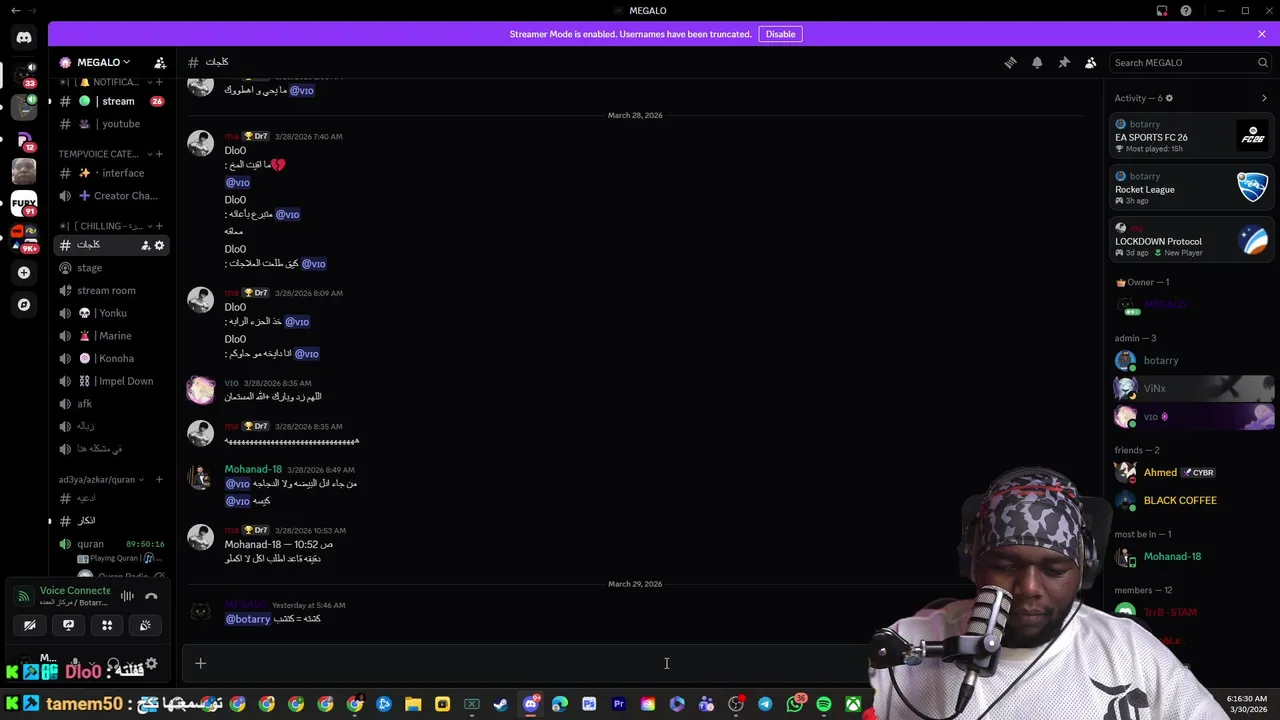The image size is (1280, 720).
Task: Open WhatsApp from the taskbar
Action: click(794, 705)
